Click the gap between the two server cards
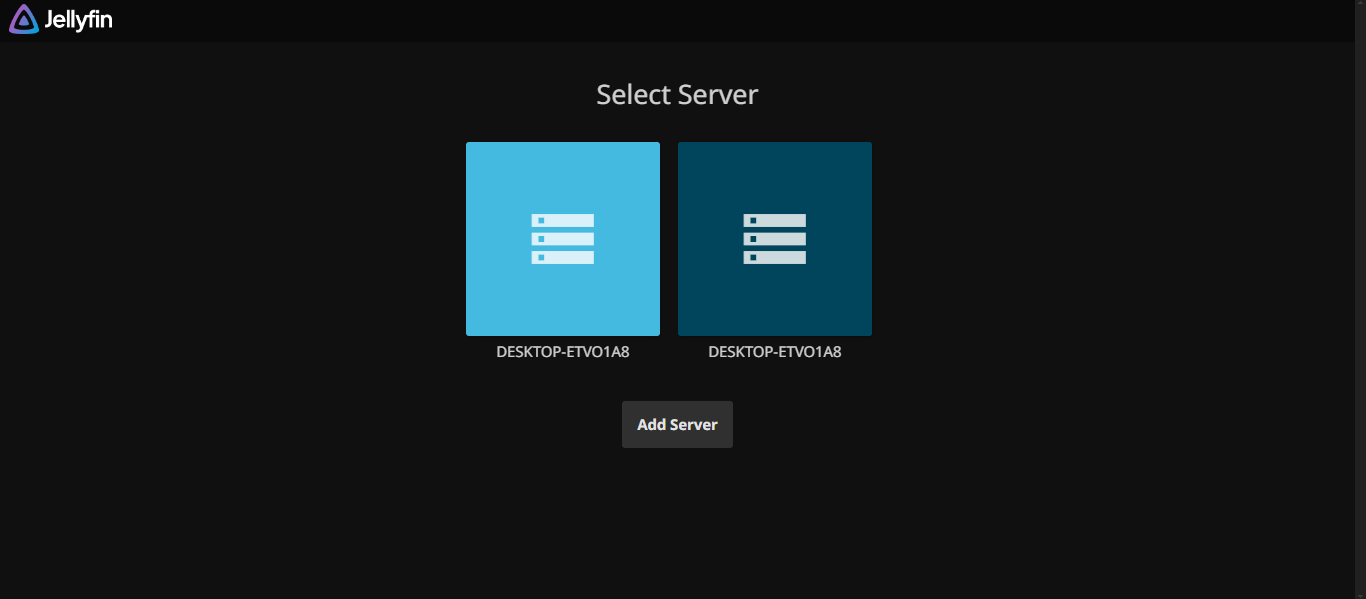This screenshot has width=1366, height=599. tap(669, 239)
